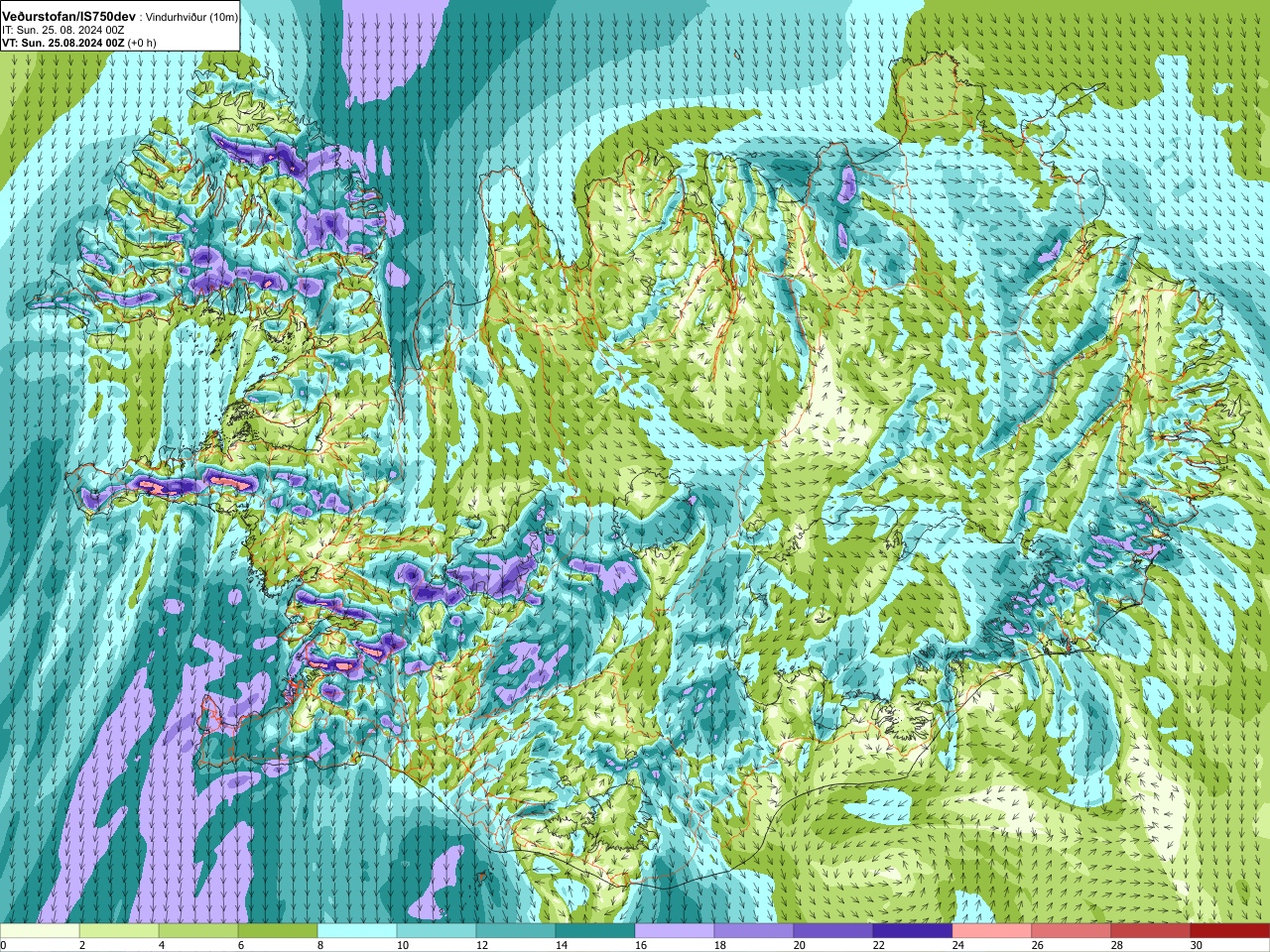Select the 22–24 dark indigo legend swatch
The height and width of the screenshot is (952, 1270).
click(913, 931)
